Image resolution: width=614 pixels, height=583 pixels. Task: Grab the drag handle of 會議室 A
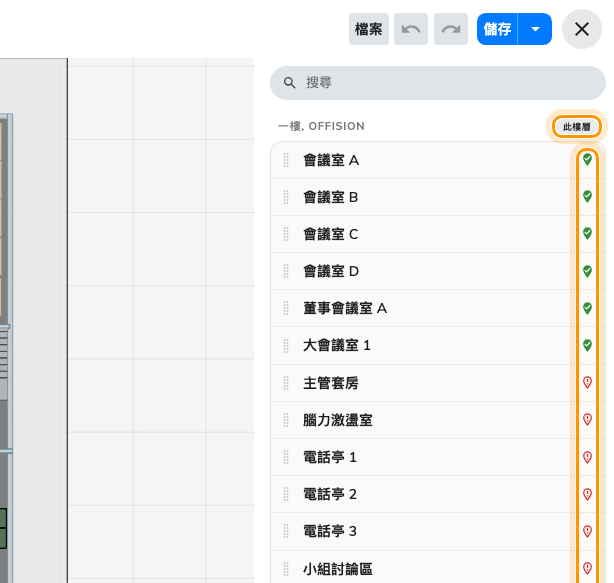[286, 160]
